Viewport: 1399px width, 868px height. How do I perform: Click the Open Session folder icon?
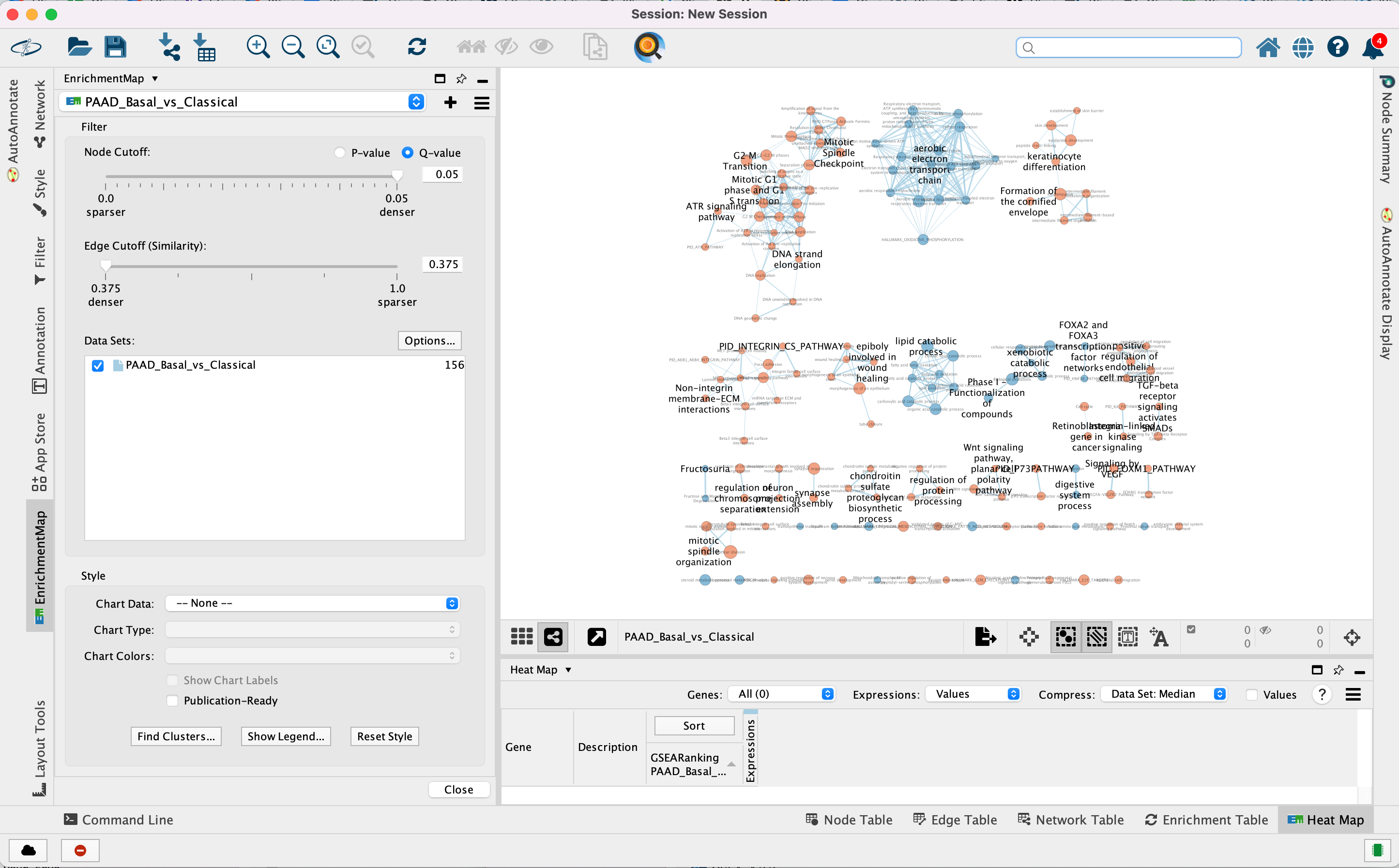coord(79,47)
